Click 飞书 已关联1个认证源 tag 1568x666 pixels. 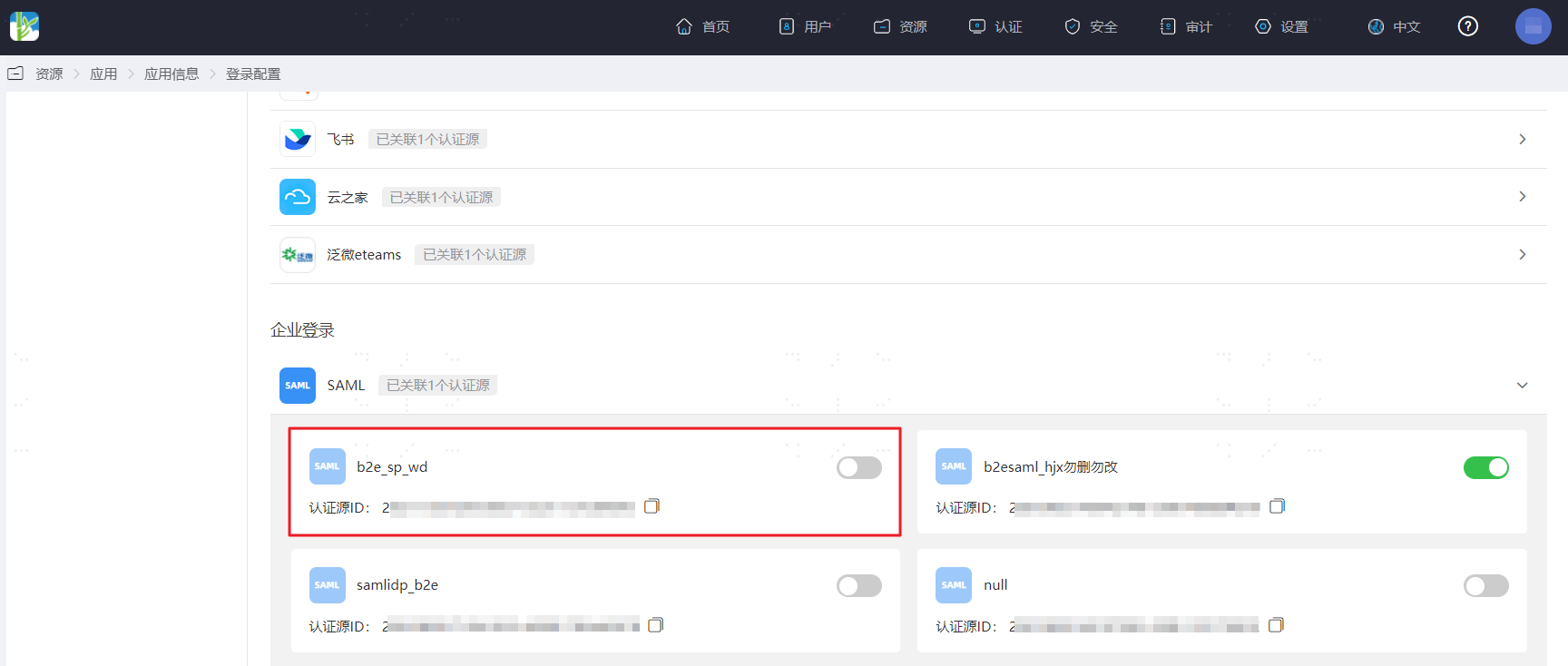tap(427, 139)
